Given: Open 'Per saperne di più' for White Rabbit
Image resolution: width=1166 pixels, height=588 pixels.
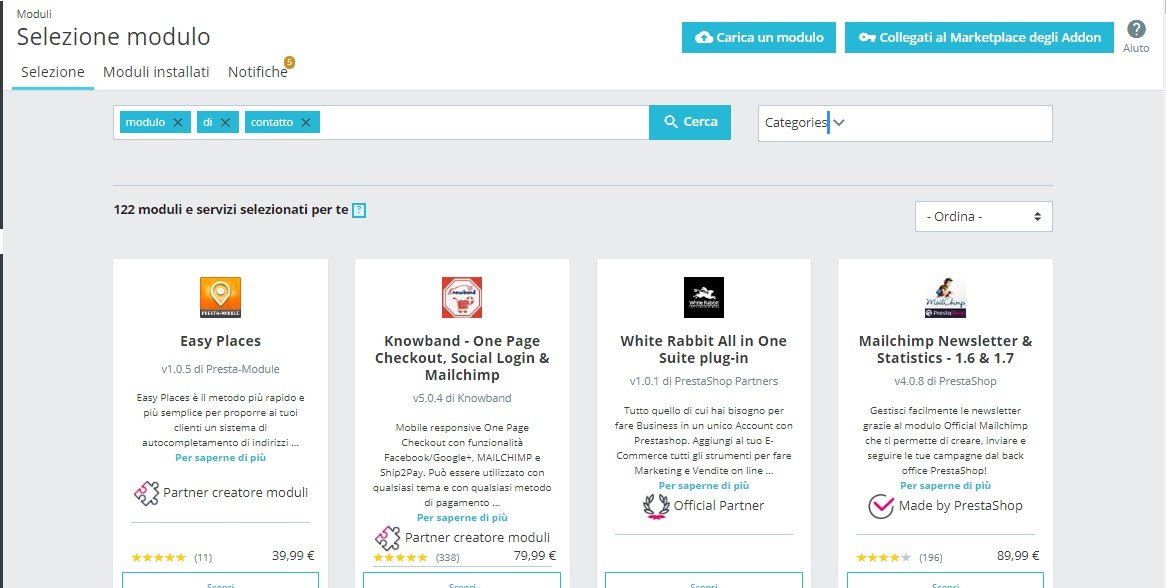Looking at the screenshot, I should point(703,485).
